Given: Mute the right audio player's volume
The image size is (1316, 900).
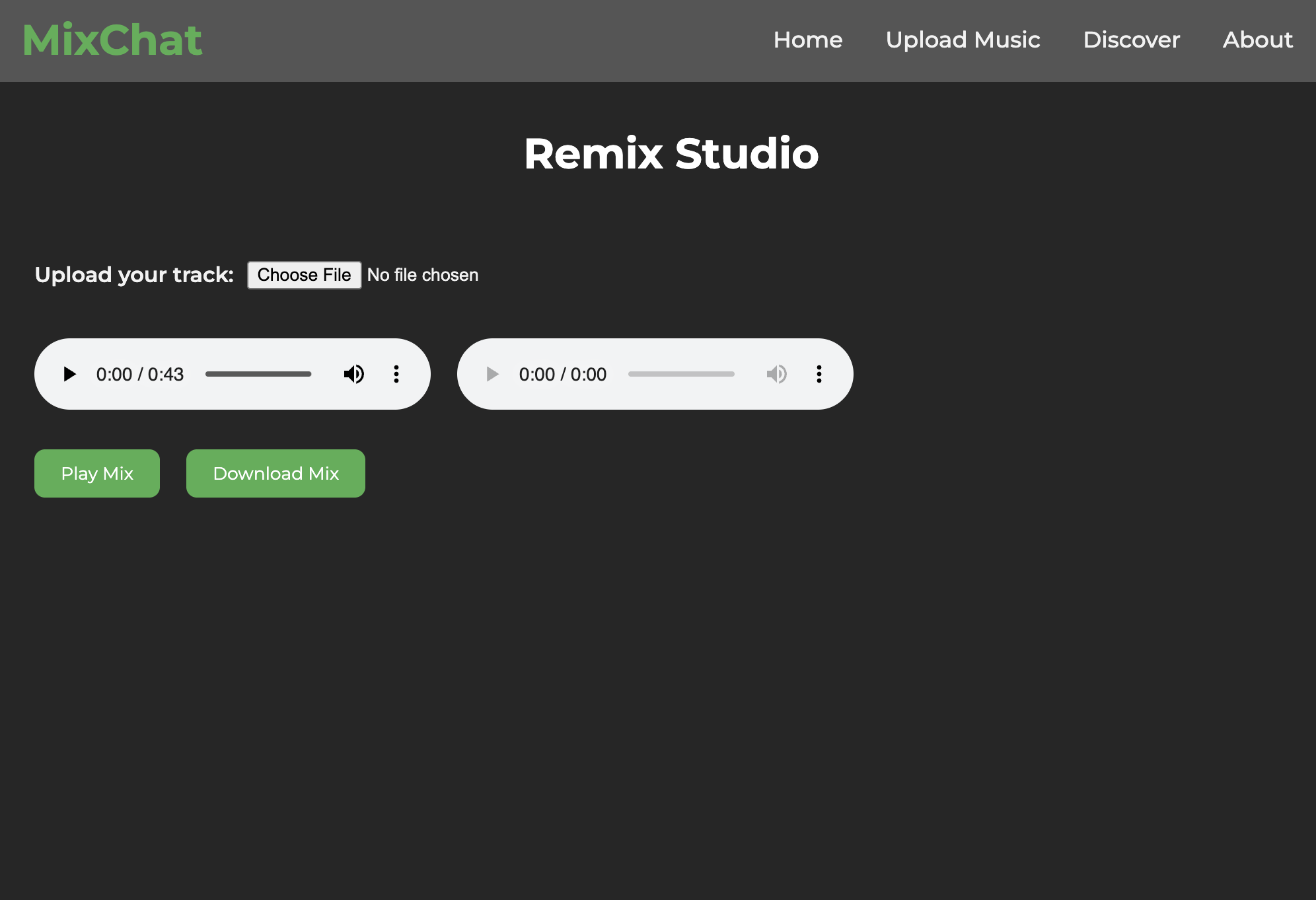Looking at the screenshot, I should pyautogui.click(x=777, y=374).
